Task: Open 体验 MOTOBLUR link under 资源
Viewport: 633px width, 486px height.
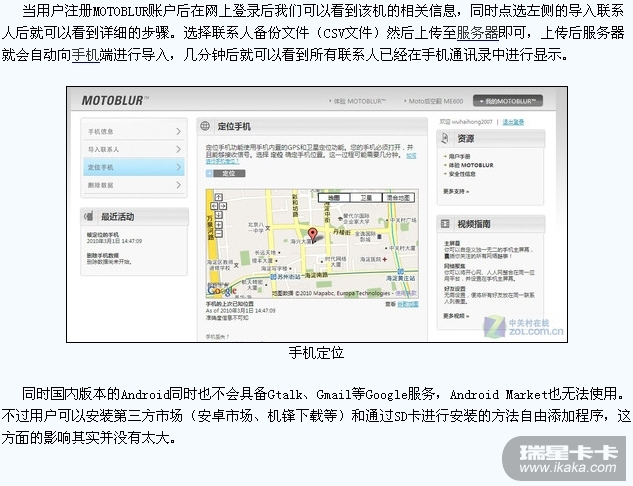Action: tap(471, 165)
